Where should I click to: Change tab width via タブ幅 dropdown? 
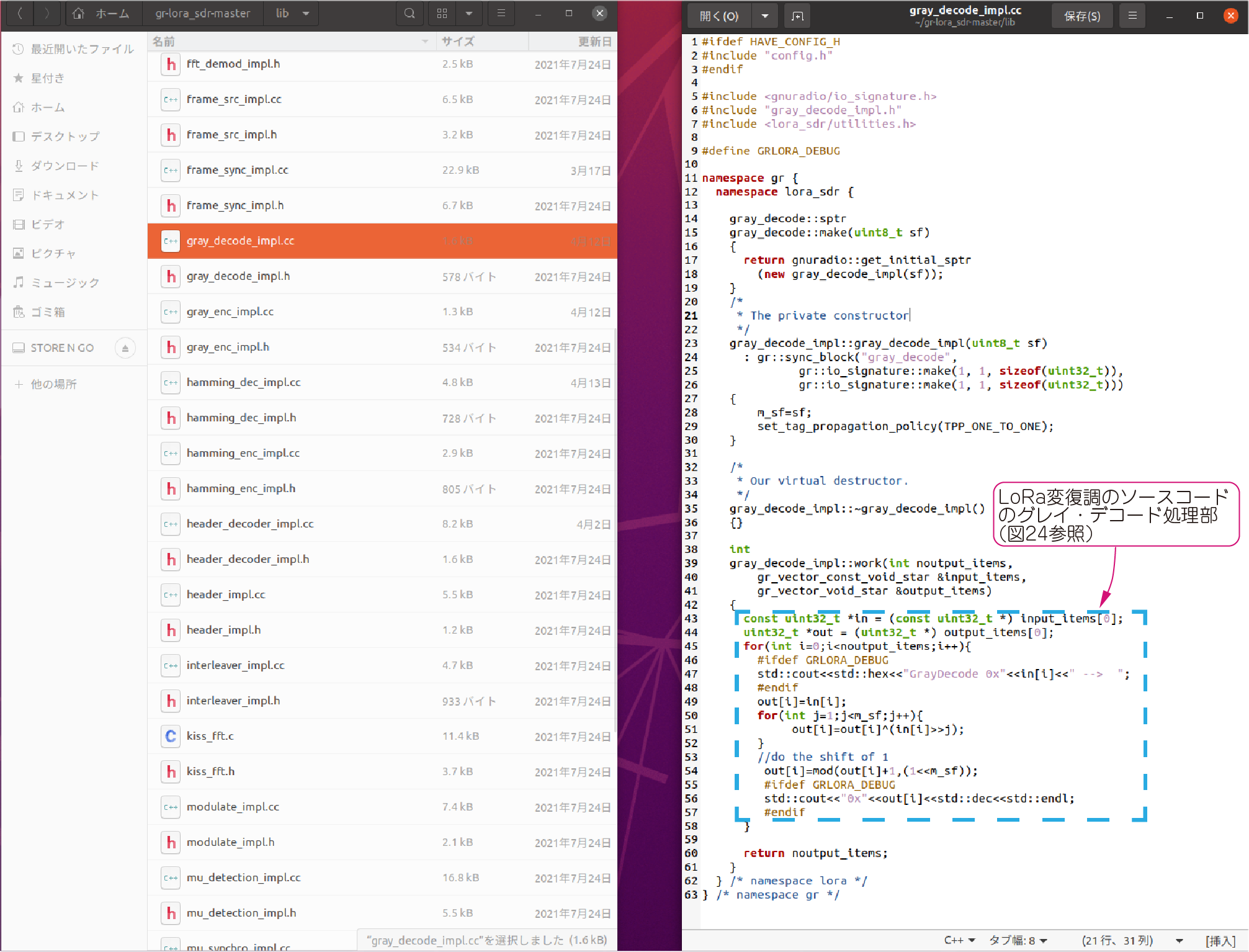(1018, 940)
